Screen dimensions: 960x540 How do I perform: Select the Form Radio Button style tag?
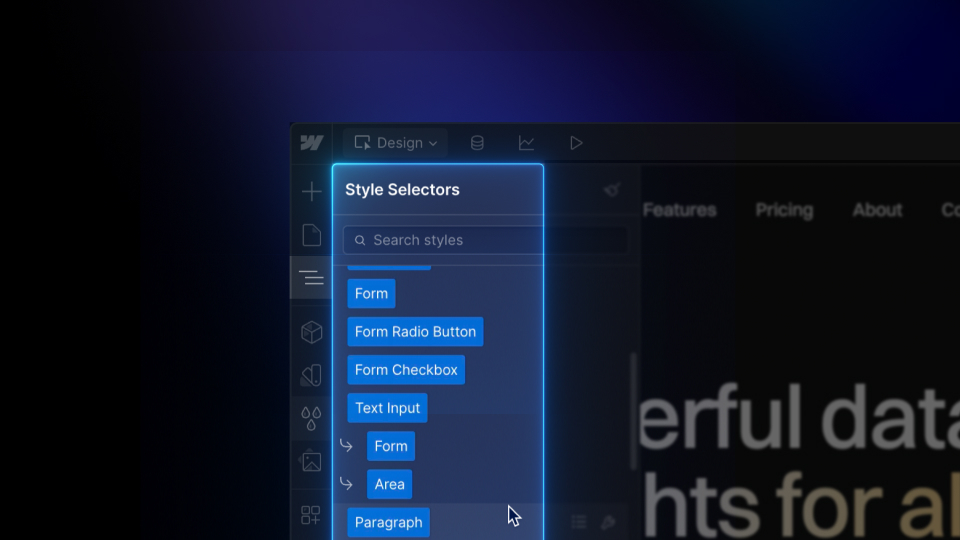(415, 332)
